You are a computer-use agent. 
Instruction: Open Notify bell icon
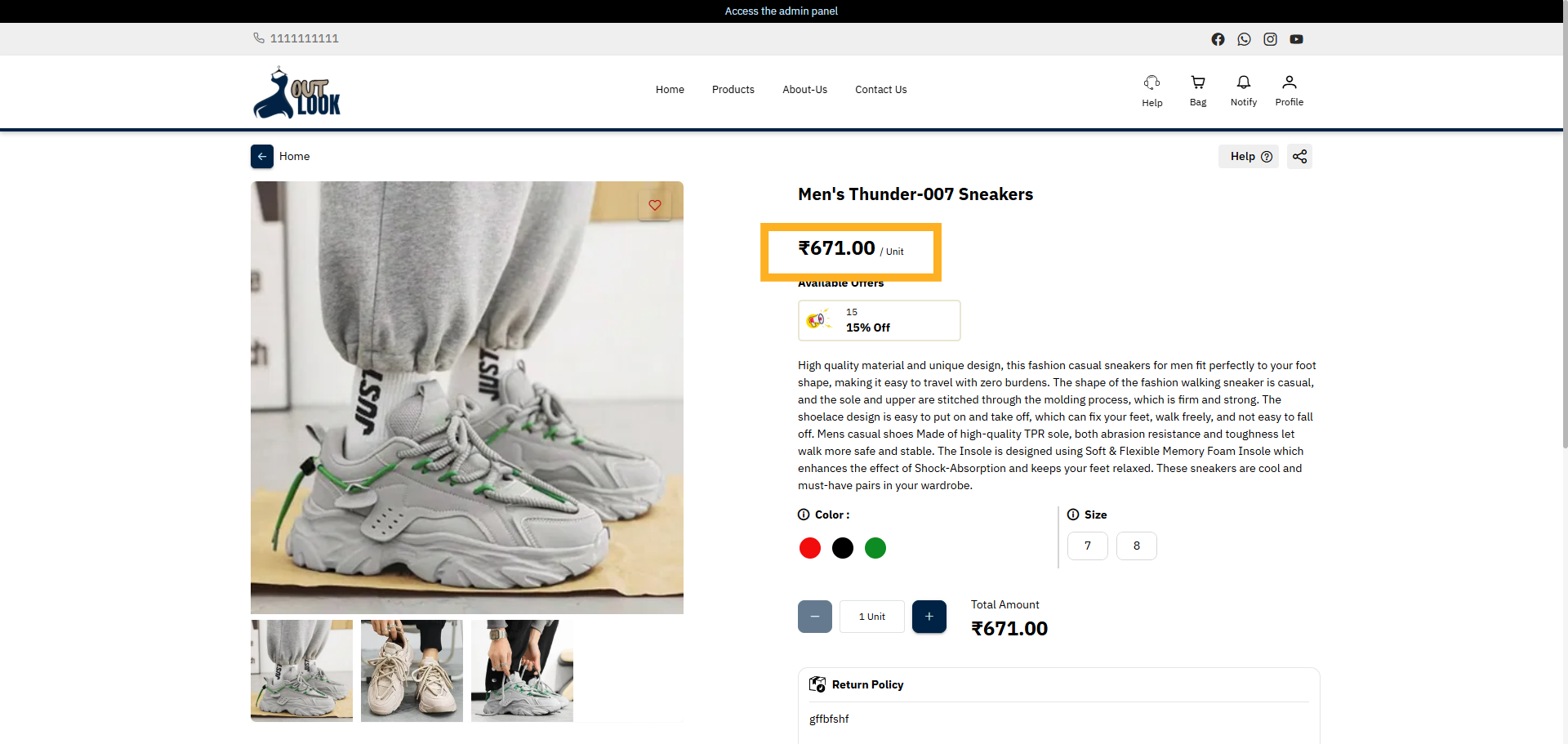(1243, 90)
